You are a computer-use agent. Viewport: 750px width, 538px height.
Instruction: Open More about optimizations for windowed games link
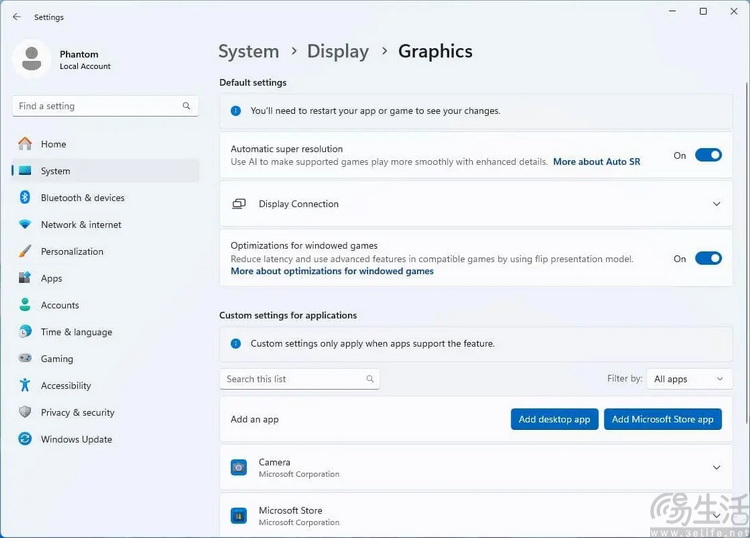point(332,271)
